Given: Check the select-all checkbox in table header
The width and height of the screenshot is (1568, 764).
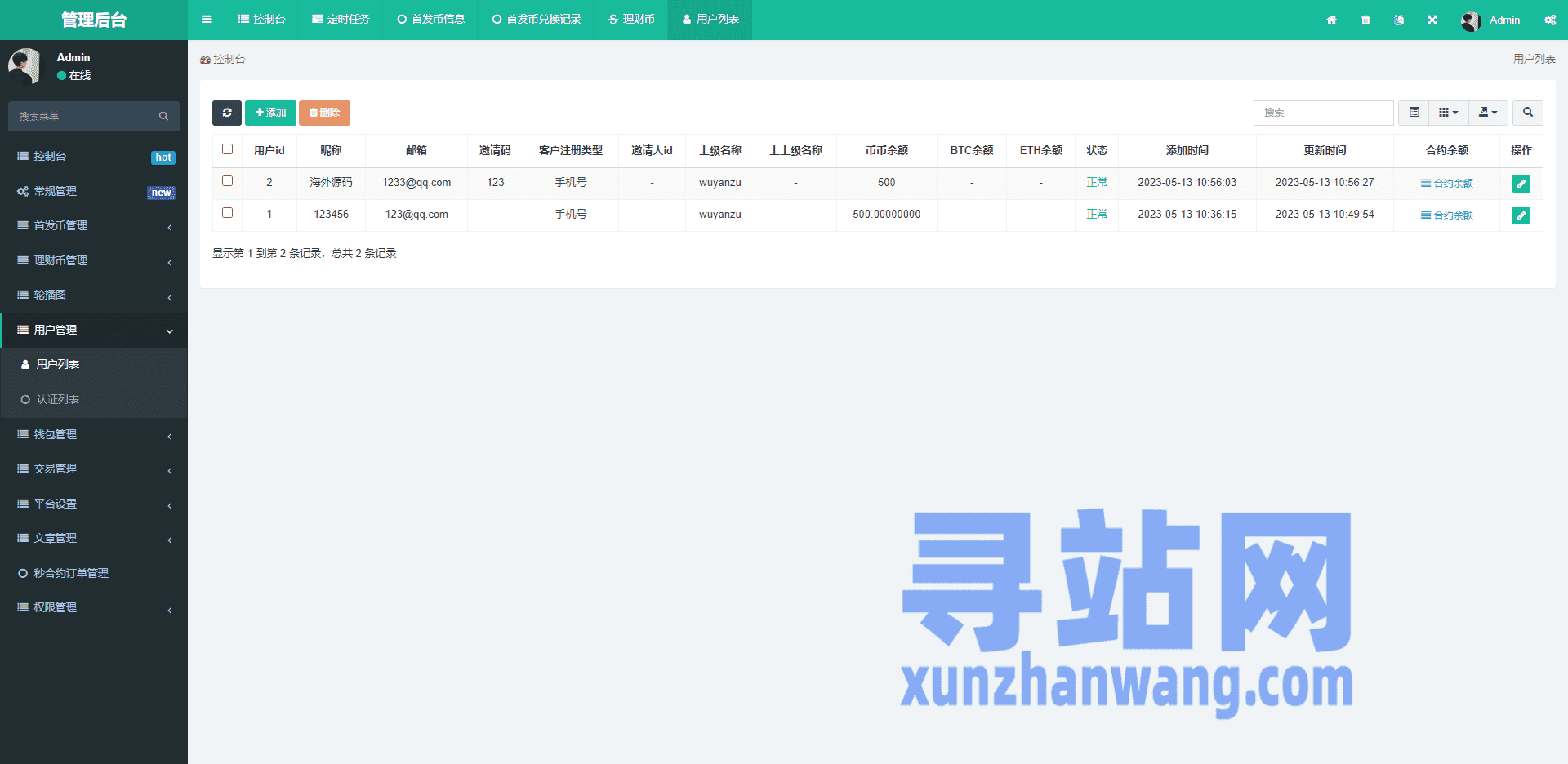Looking at the screenshot, I should (x=228, y=149).
